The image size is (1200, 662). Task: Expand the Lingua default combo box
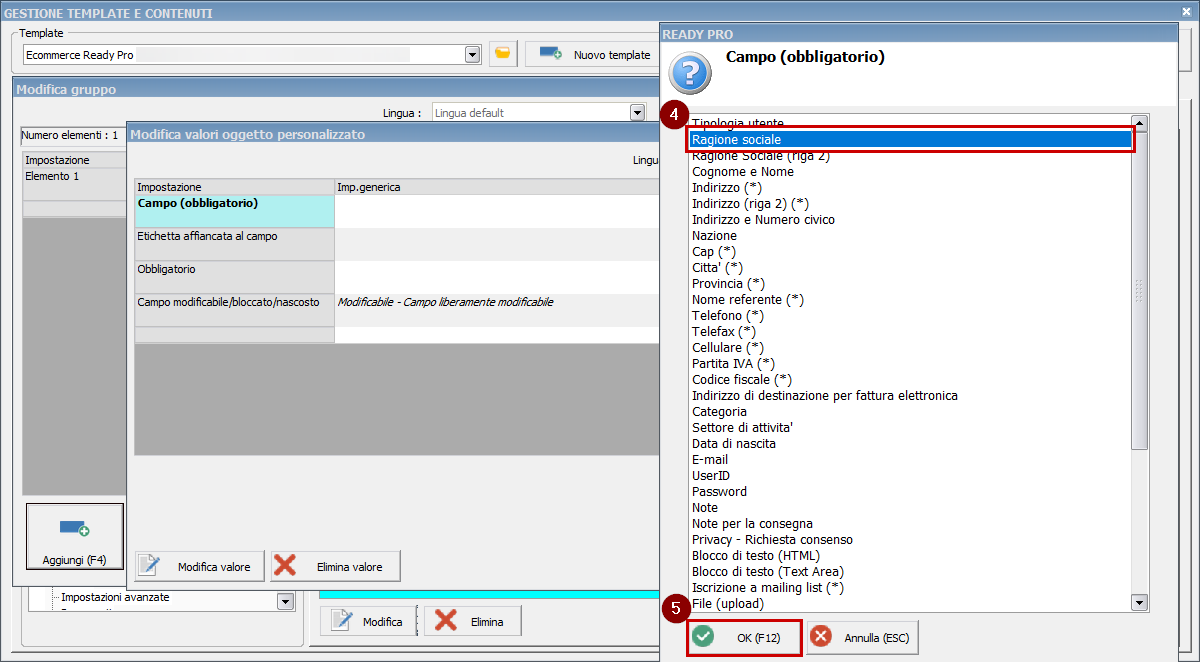(x=636, y=113)
